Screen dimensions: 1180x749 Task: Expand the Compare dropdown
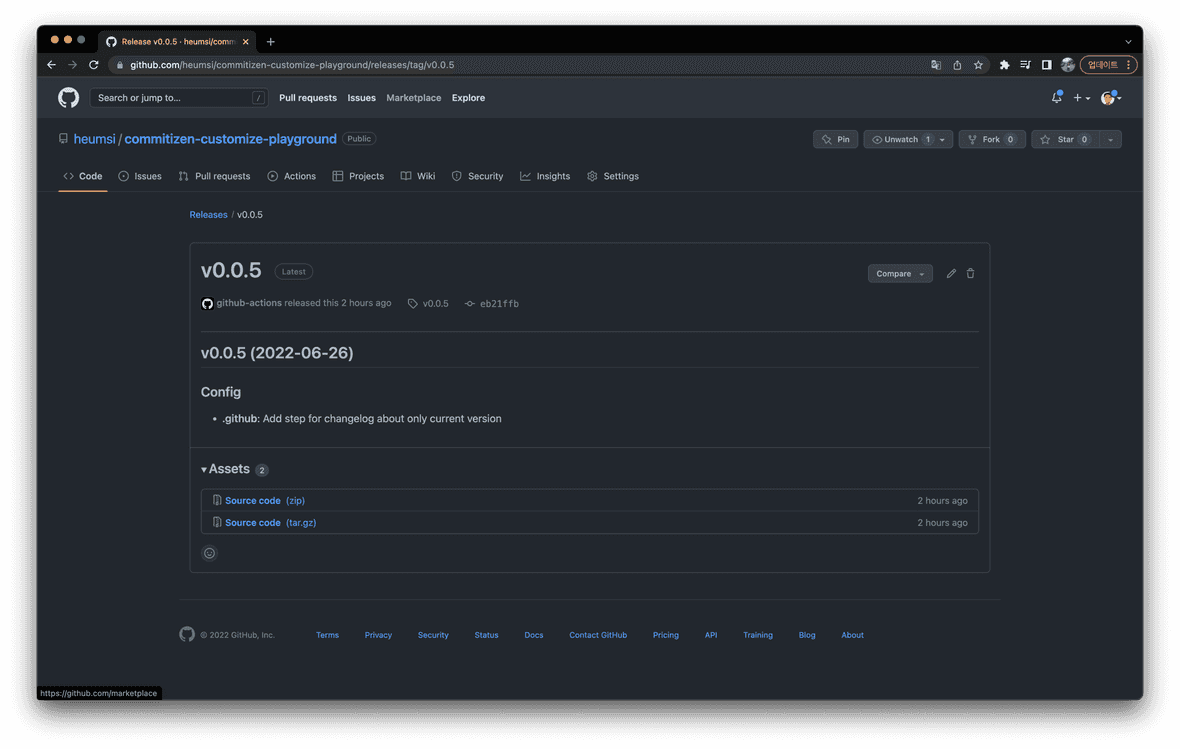[x=899, y=274]
